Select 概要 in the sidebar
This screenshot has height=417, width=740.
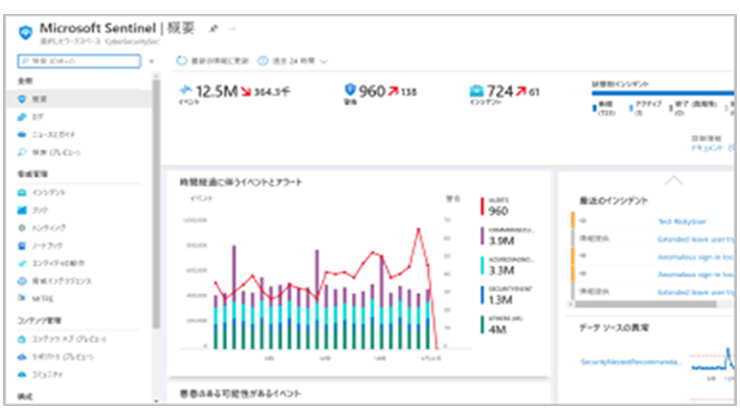tap(80, 99)
